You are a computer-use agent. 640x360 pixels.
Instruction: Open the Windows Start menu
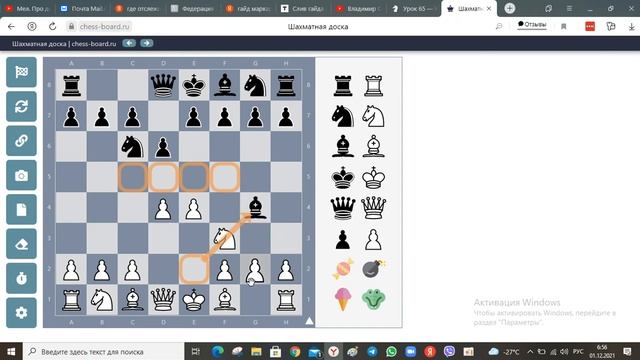click(11, 351)
